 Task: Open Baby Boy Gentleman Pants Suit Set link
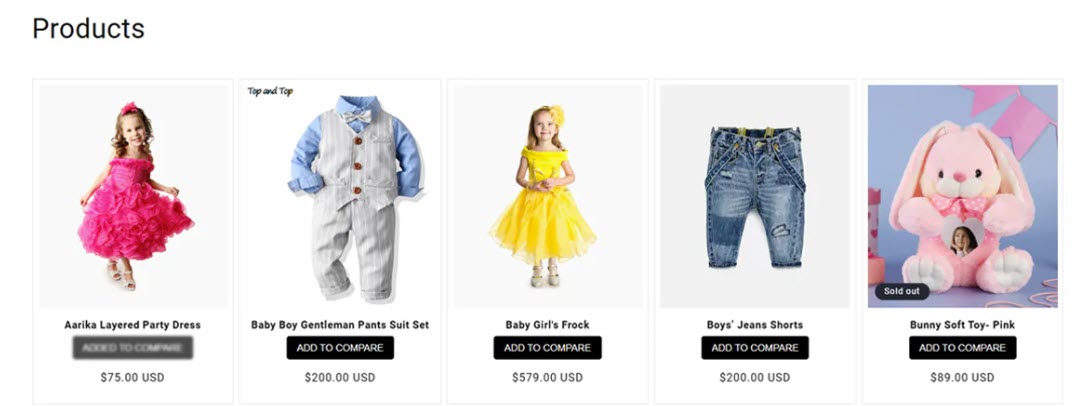pos(340,325)
